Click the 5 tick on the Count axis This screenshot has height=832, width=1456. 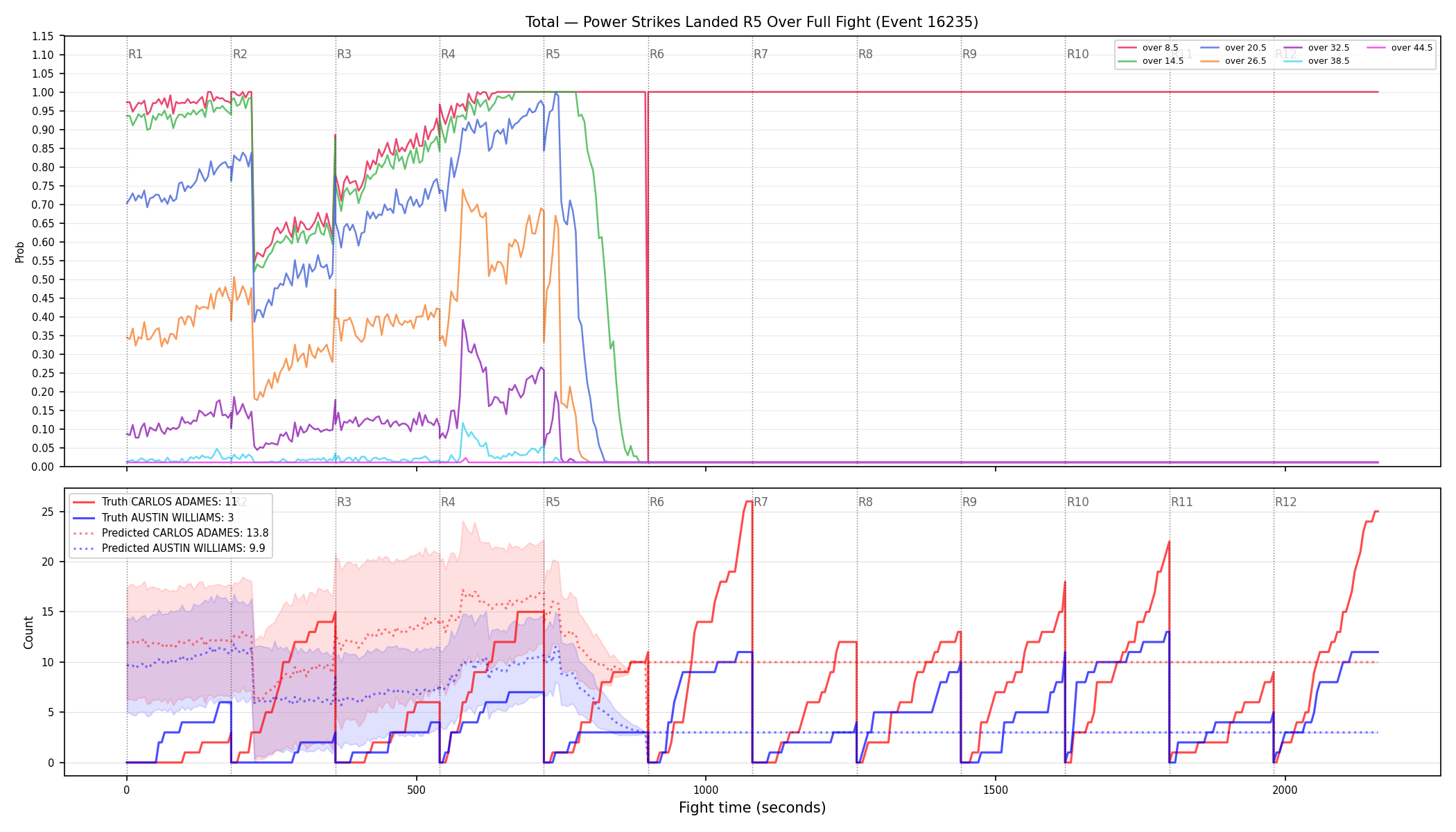coord(51,712)
